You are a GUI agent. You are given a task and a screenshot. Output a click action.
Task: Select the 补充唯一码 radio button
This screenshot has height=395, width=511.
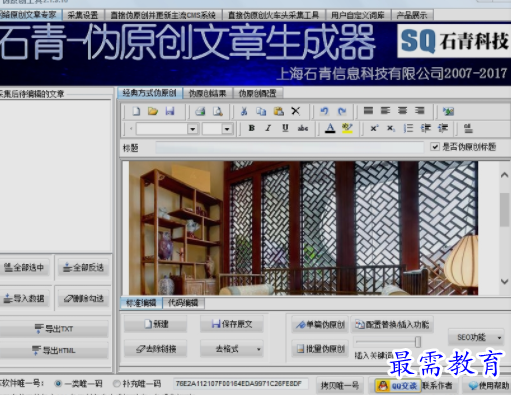coord(117,384)
